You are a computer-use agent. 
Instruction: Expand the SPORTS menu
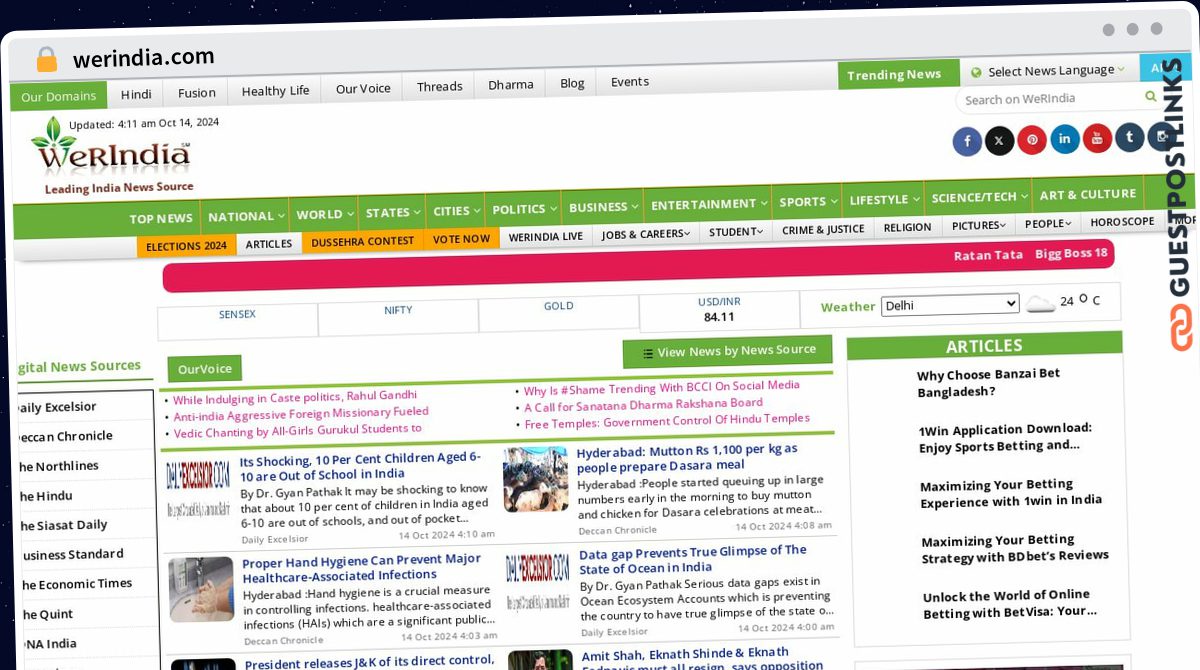[x=808, y=201]
